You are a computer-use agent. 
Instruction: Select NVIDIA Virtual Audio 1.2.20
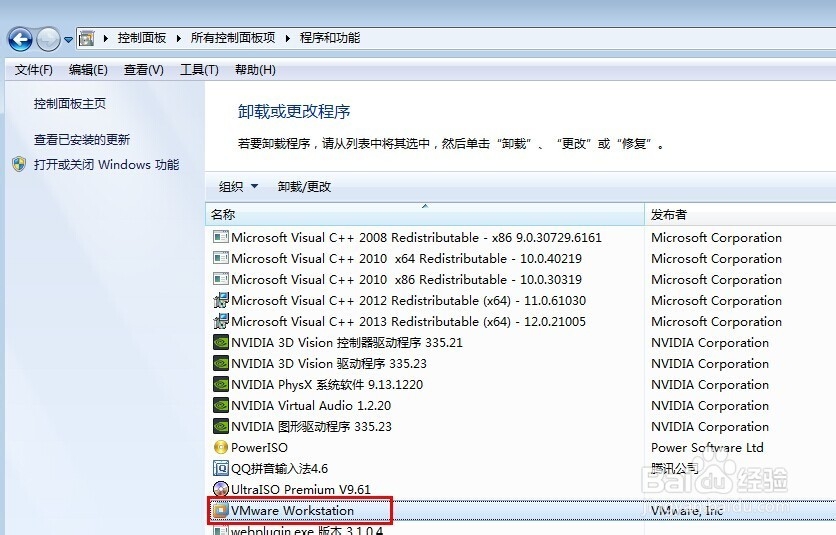311,406
